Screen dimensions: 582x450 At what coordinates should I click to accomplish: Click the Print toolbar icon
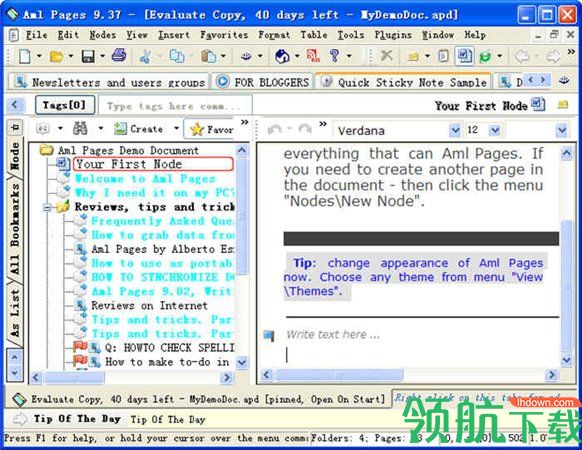pos(119,55)
